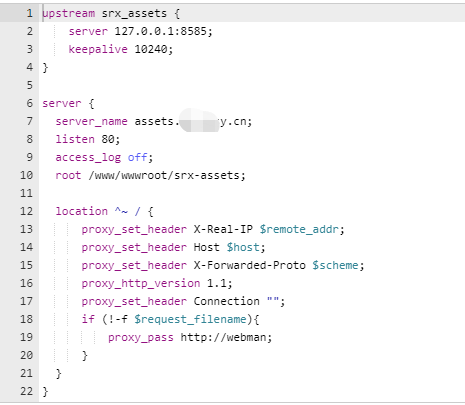Click the 'proxy_http_version' directive on line 16
The image size is (465, 405).
pyautogui.click(x=141, y=283)
